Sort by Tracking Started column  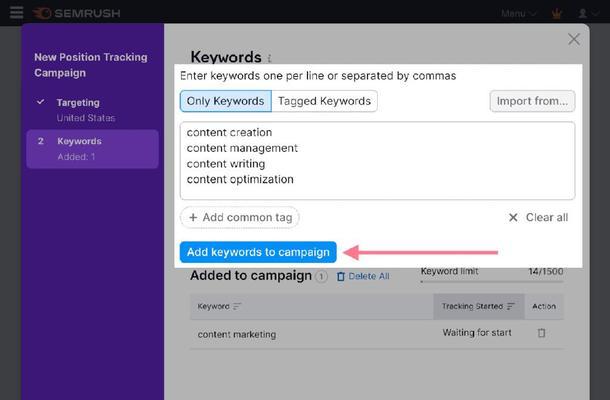pos(478,307)
